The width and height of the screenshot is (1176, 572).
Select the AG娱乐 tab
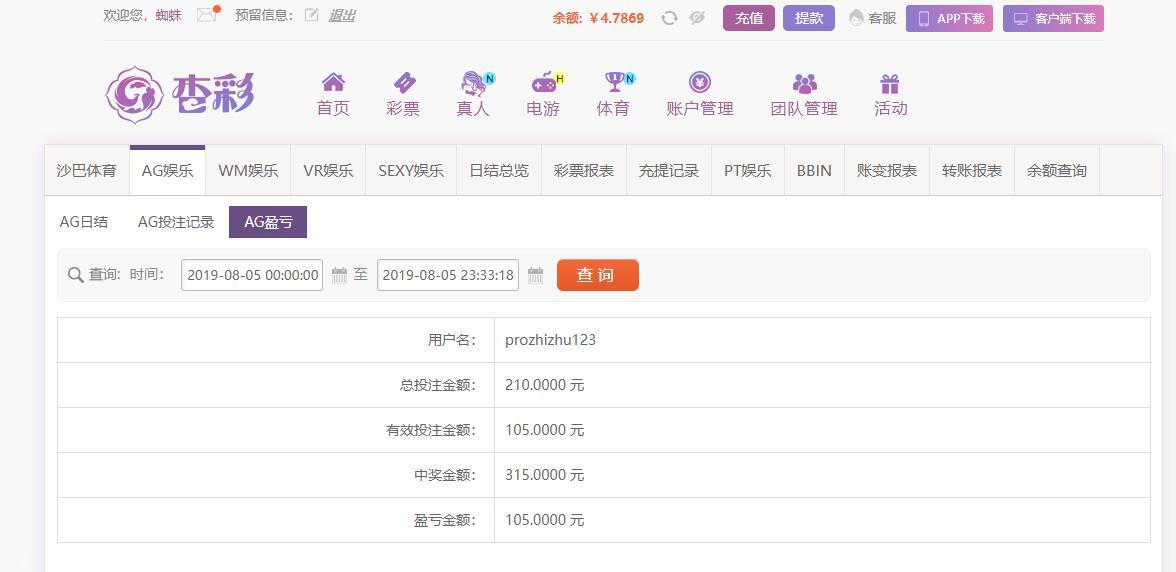coord(167,170)
